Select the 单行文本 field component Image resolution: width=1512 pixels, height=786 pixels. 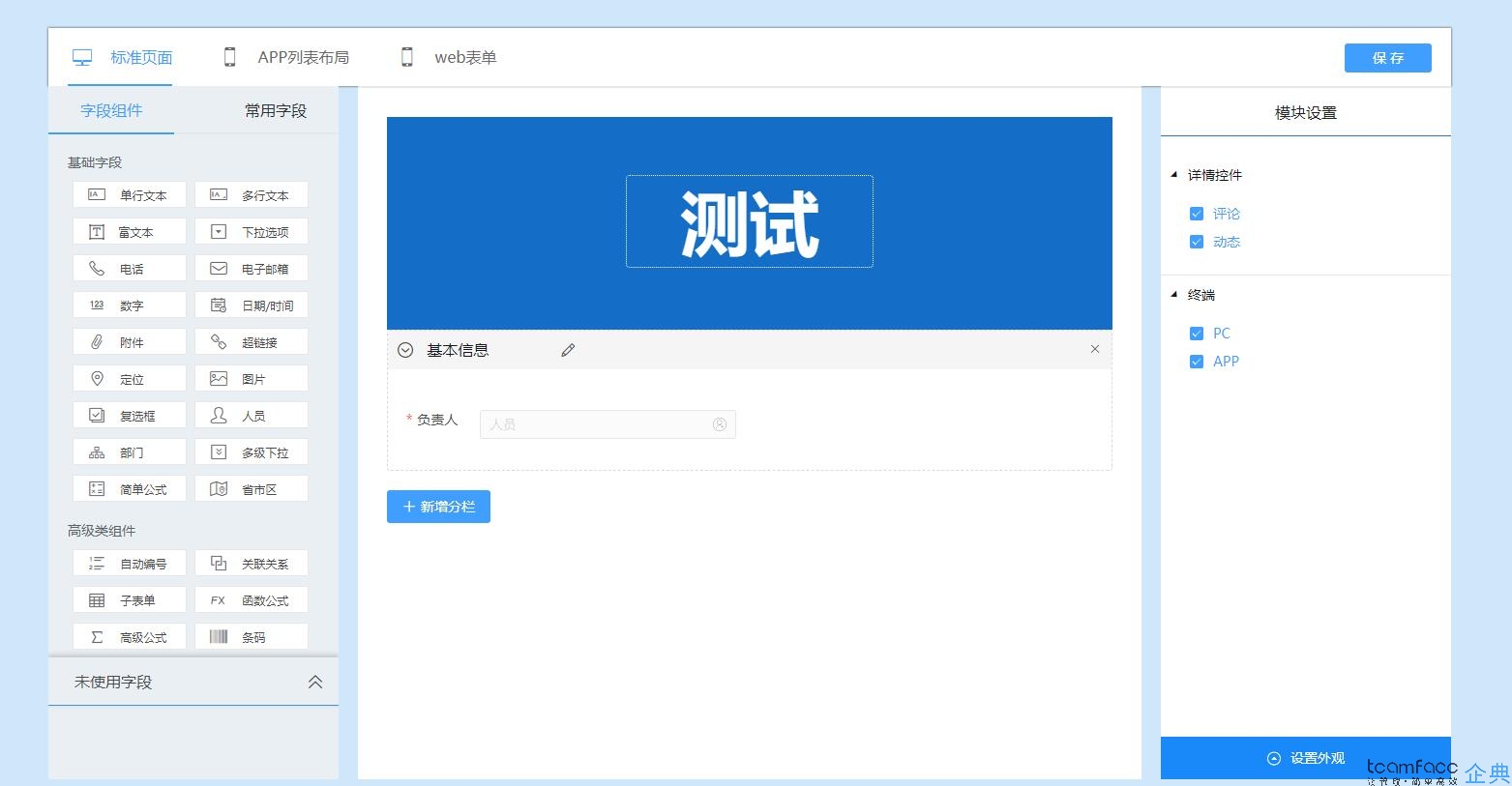click(129, 194)
